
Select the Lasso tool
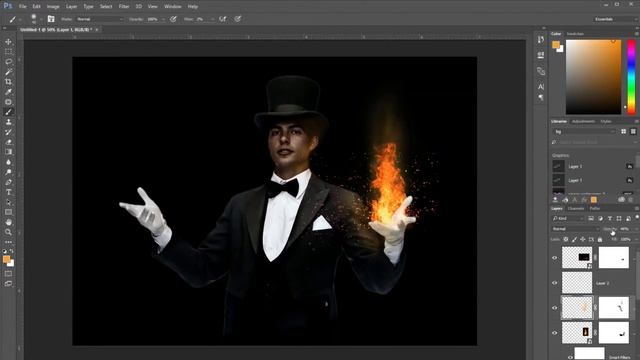point(8,62)
